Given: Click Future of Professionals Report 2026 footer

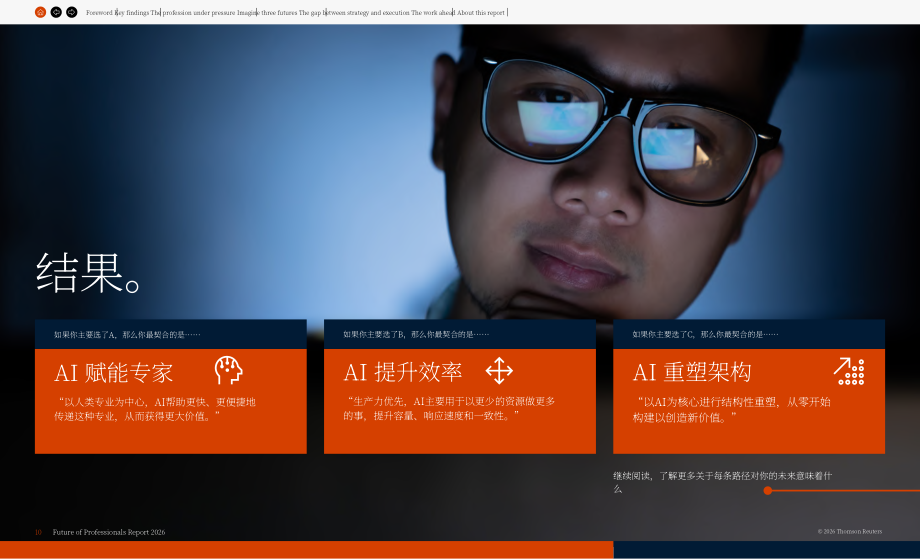Looking at the screenshot, I should (109, 532).
